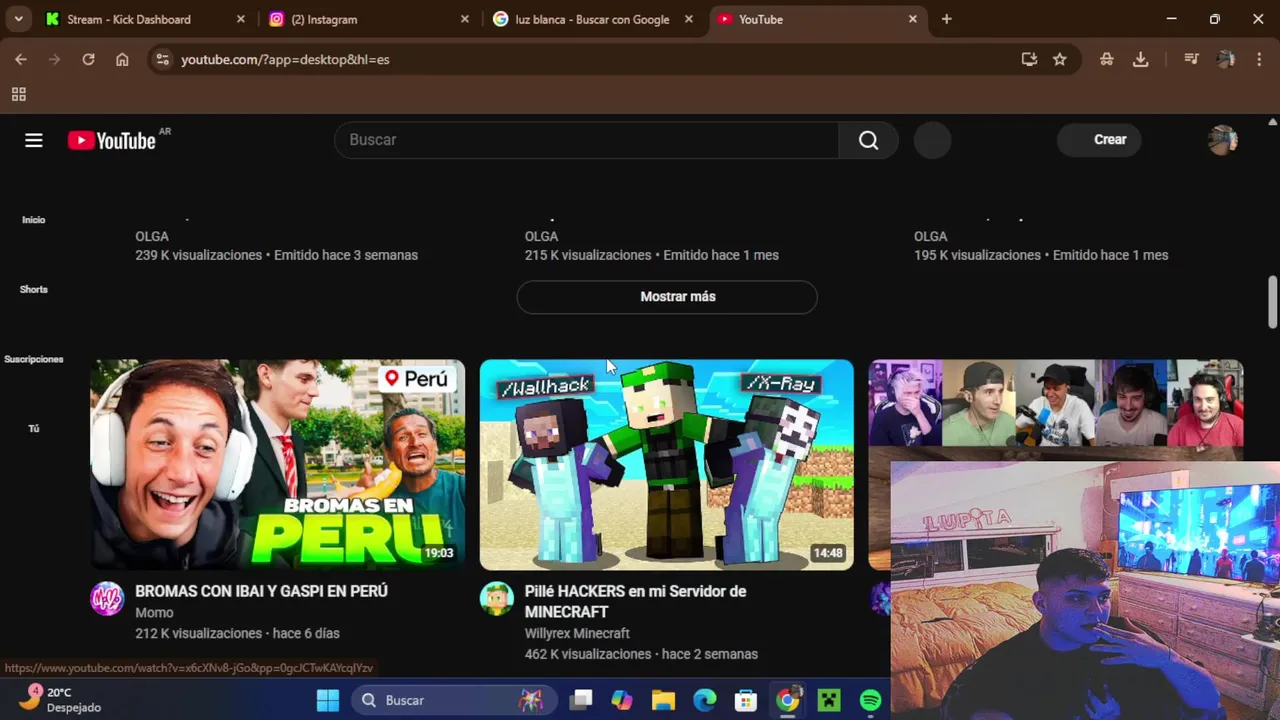The width and height of the screenshot is (1280, 720).
Task: Open OLGA channel above 195 K visualizaciones
Action: 930,236
